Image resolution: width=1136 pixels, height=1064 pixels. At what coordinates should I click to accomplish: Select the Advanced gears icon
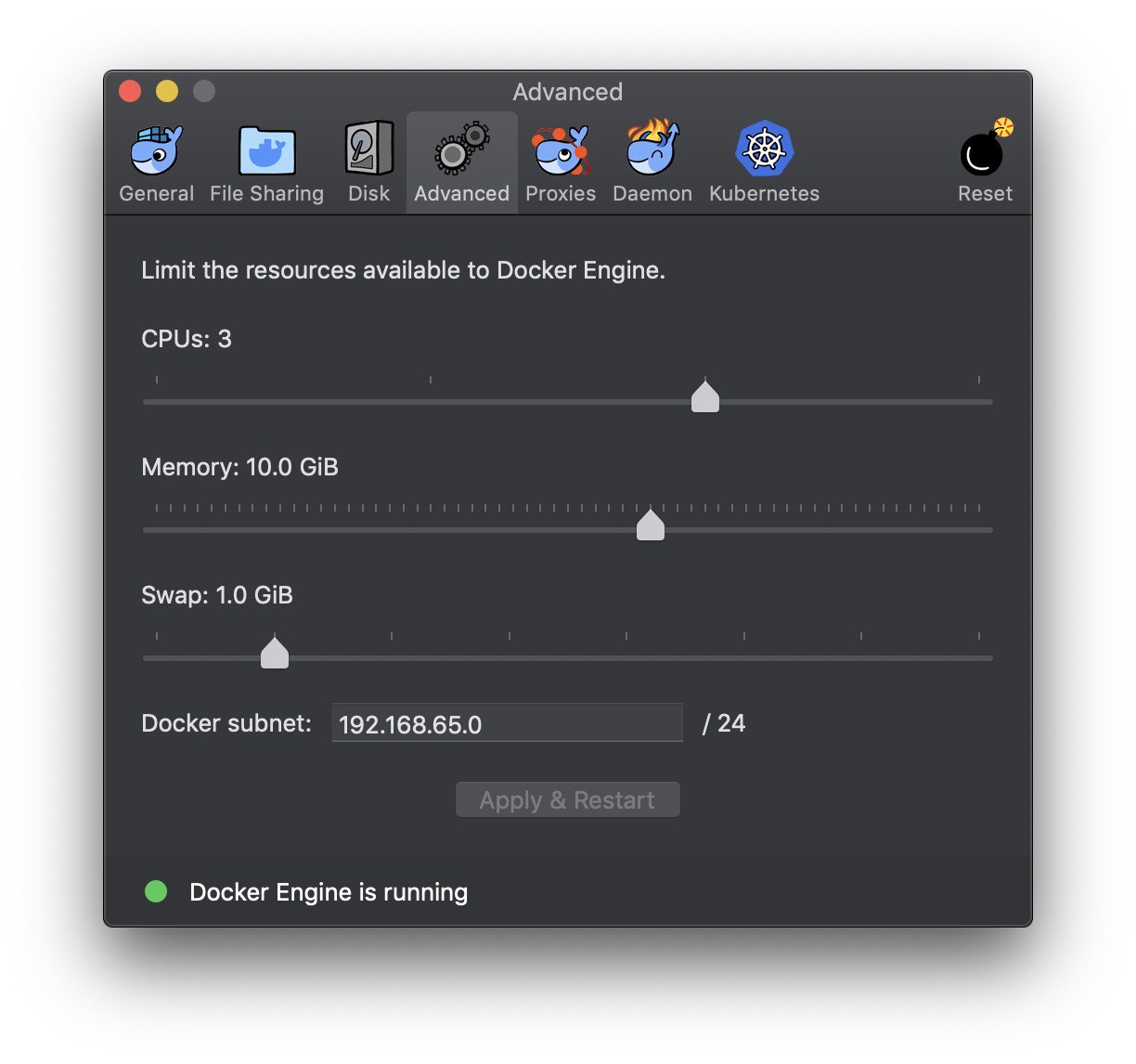(x=461, y=149)
